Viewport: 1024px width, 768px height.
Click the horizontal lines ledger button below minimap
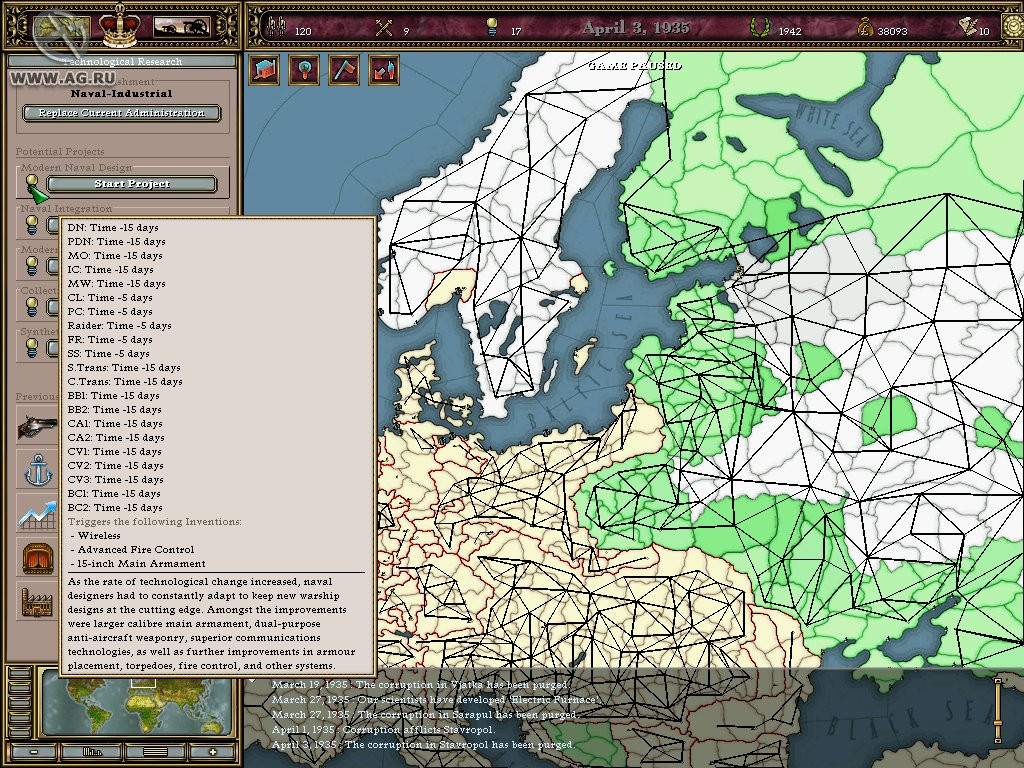tap(155, 752)
